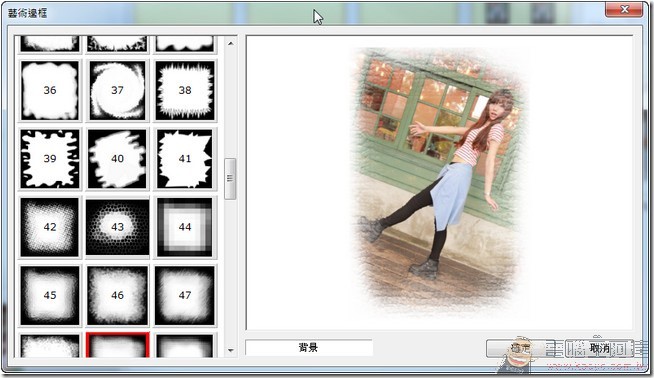This screenshot has width=654, height=378.
Task: Pick brushed edge frame 47
Action: pyautogui.click(x=185, y=295)
